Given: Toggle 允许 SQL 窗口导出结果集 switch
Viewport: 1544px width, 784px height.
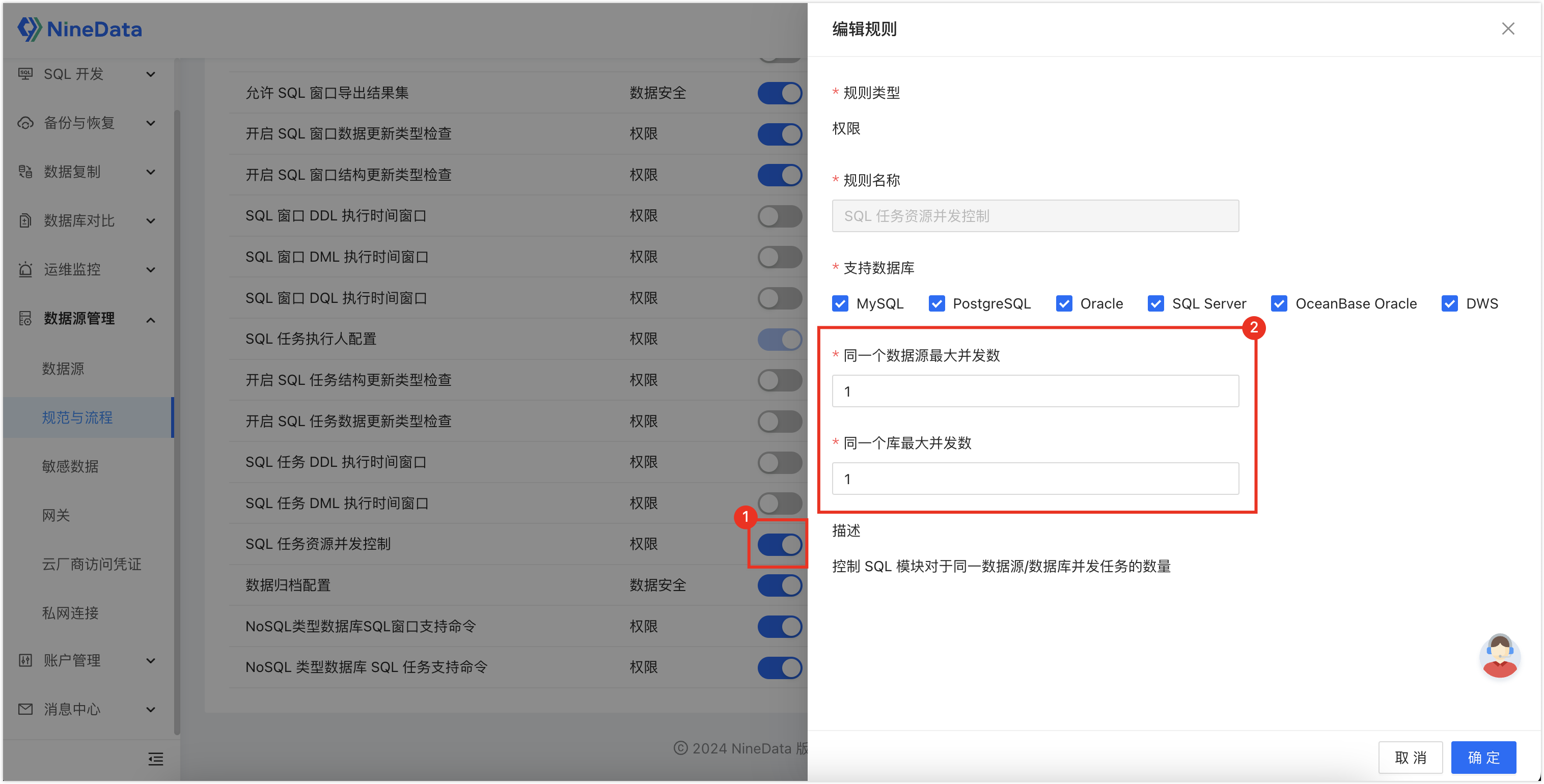Looking at the screenshot, I should pyautogui.click(x=780, y=93).
